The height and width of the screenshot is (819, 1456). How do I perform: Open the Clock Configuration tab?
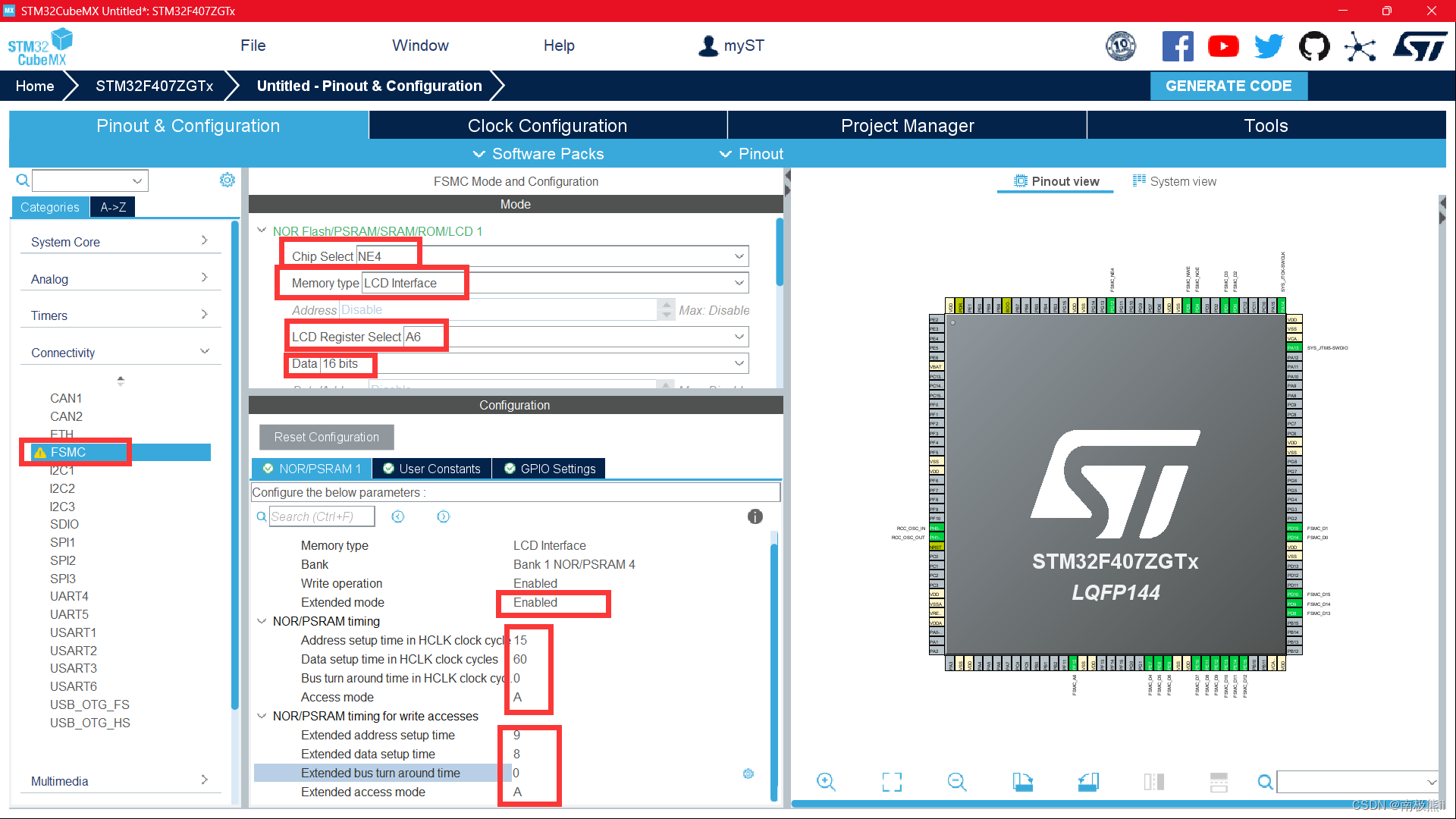pos(548,125)
